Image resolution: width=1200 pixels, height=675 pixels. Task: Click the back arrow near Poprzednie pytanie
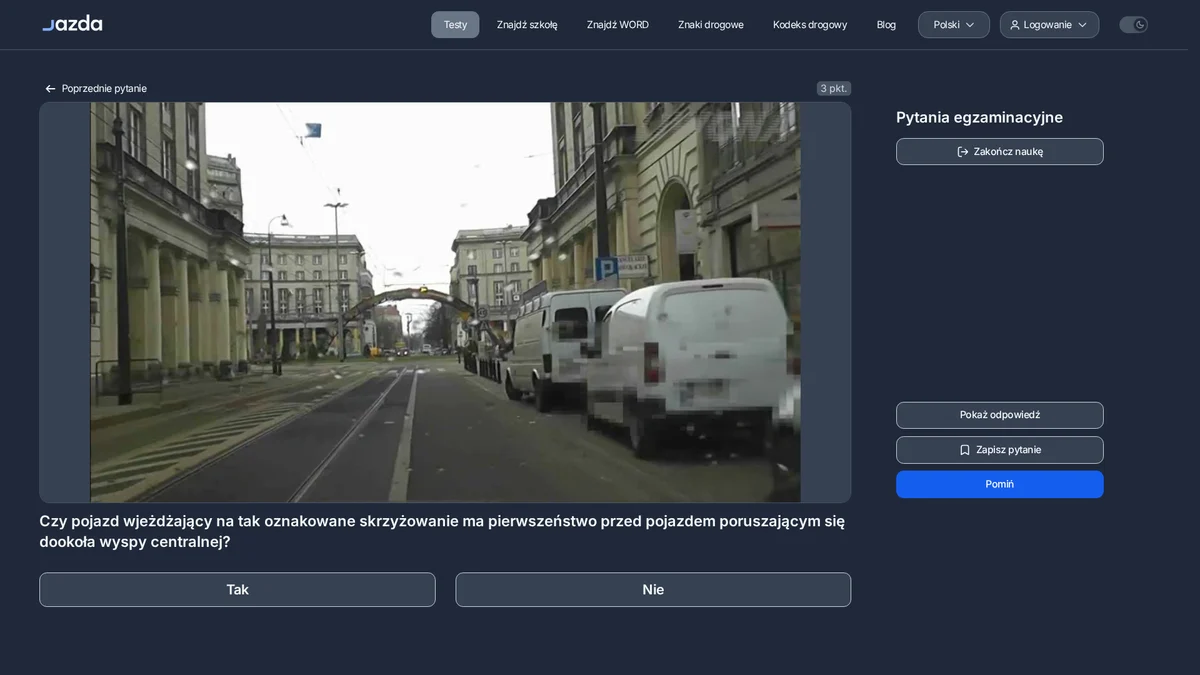point(50,89)
